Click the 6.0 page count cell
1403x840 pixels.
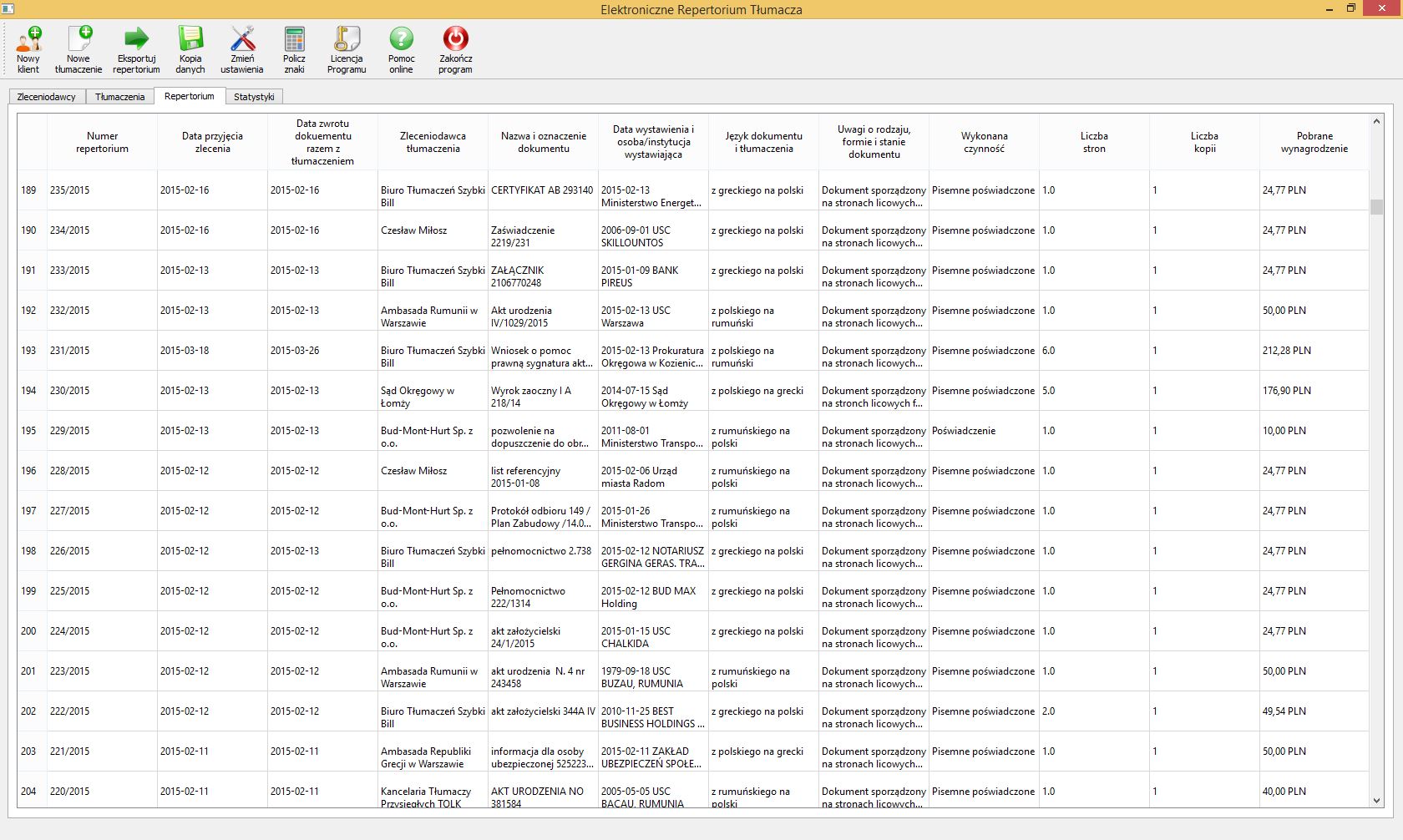(x=1094, y=351)
